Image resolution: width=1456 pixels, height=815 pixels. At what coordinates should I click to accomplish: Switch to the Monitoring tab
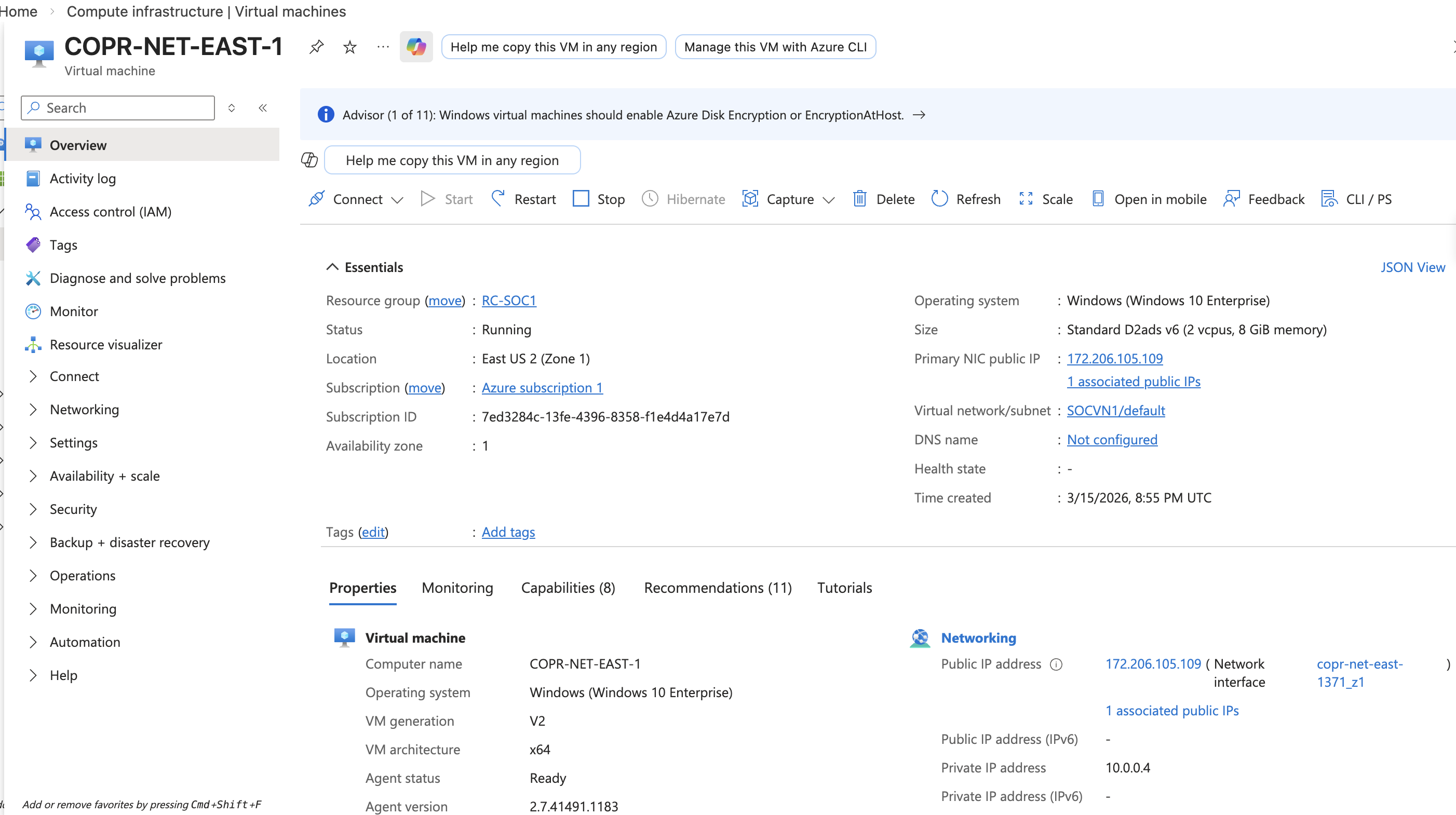point(457,588)
